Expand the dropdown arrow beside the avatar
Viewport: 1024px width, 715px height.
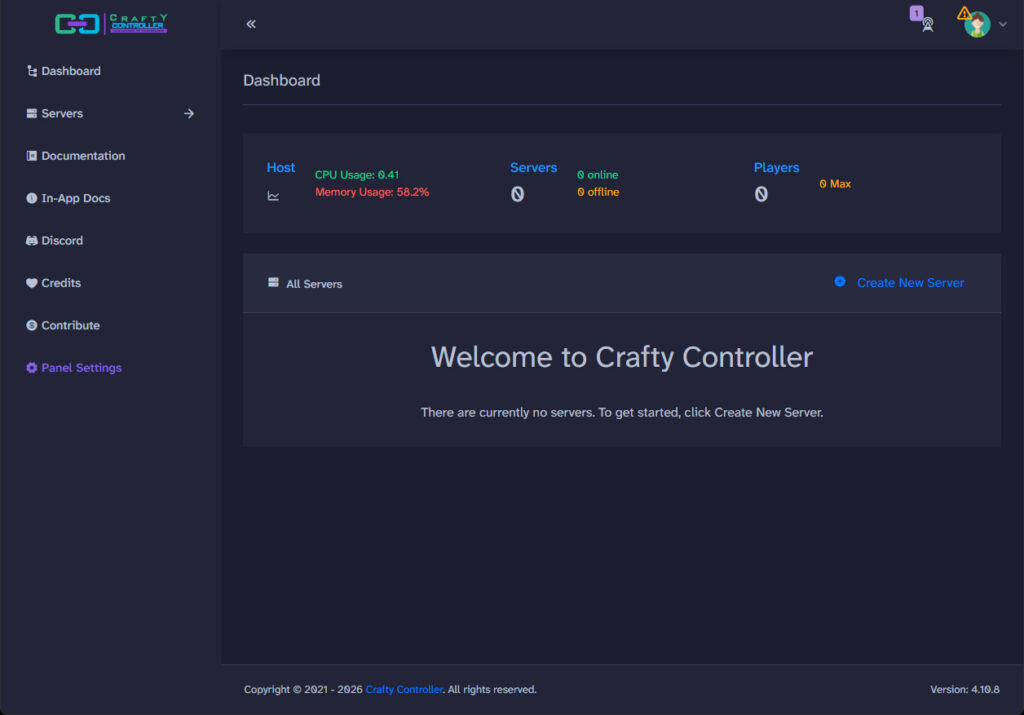1002,25
